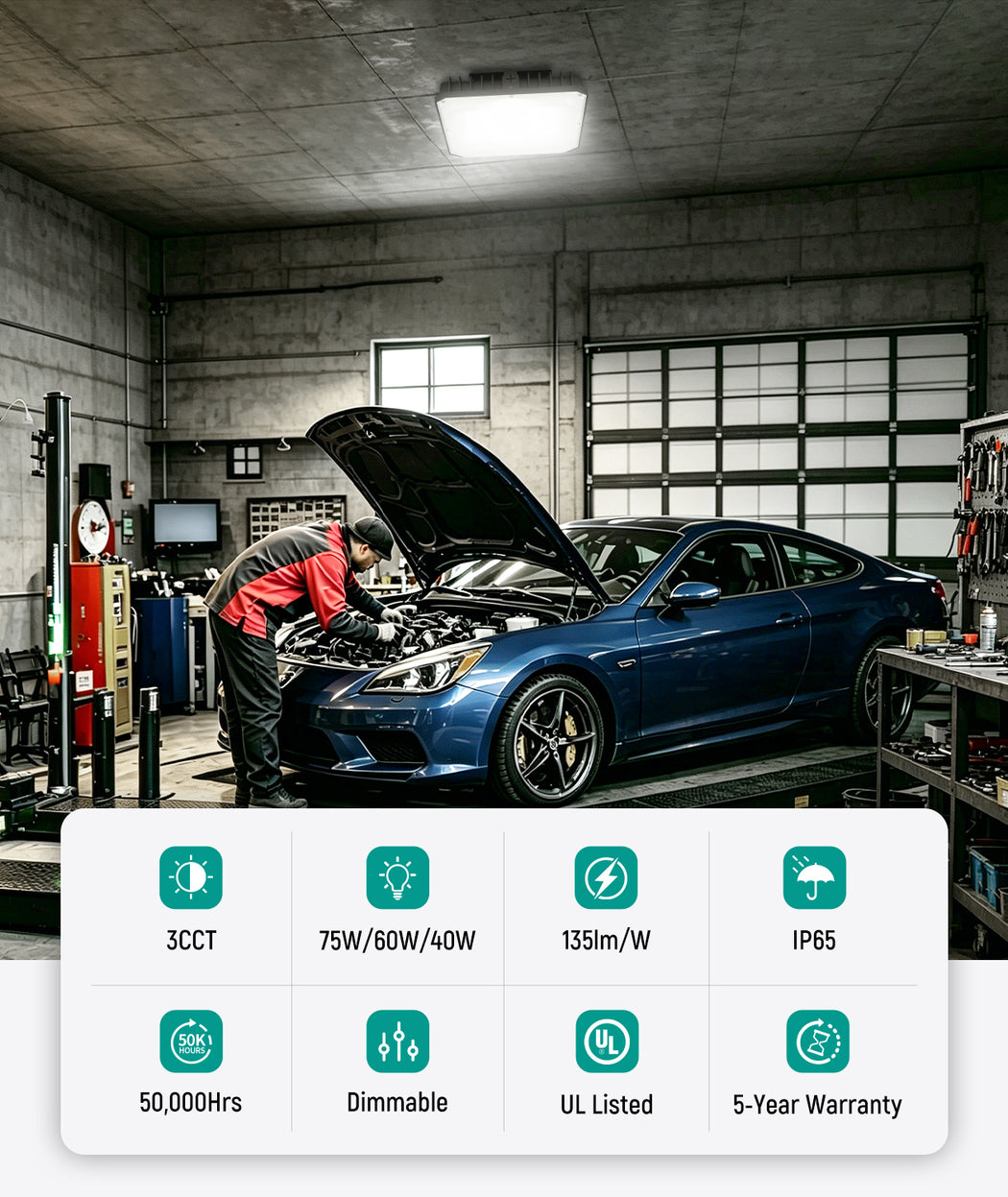Select the 3CCT label text
The image size is (1008, 1197).
coord(191,941)
